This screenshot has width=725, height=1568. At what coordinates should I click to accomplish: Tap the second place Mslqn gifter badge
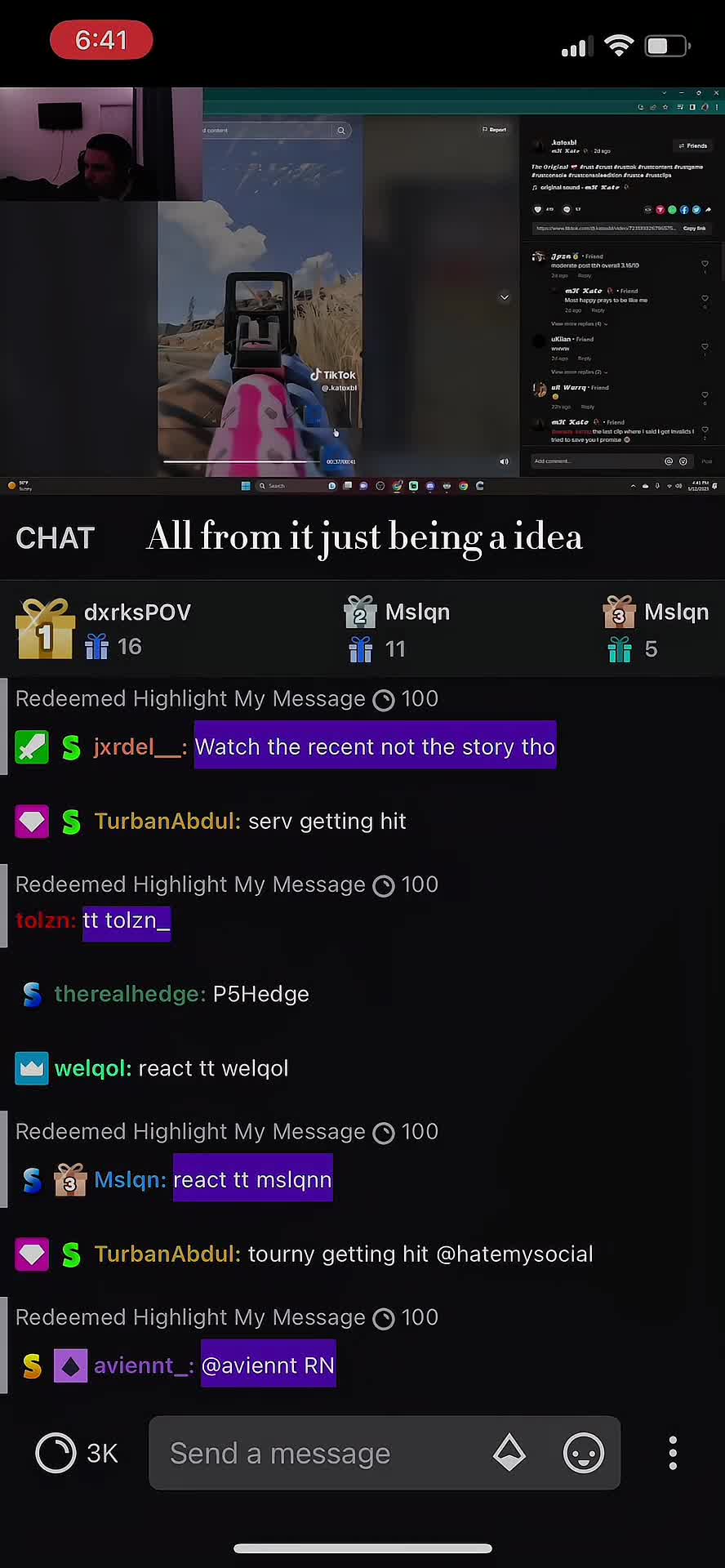tap(360, 612)
